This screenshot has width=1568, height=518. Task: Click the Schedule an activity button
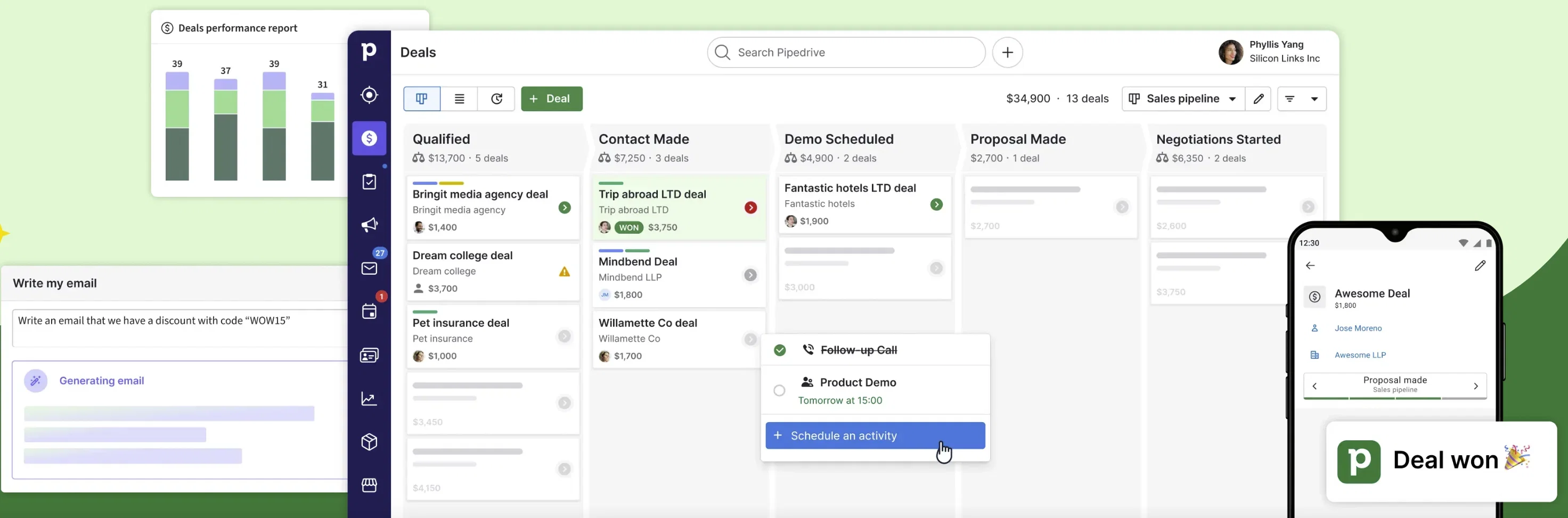pos(875,436)
